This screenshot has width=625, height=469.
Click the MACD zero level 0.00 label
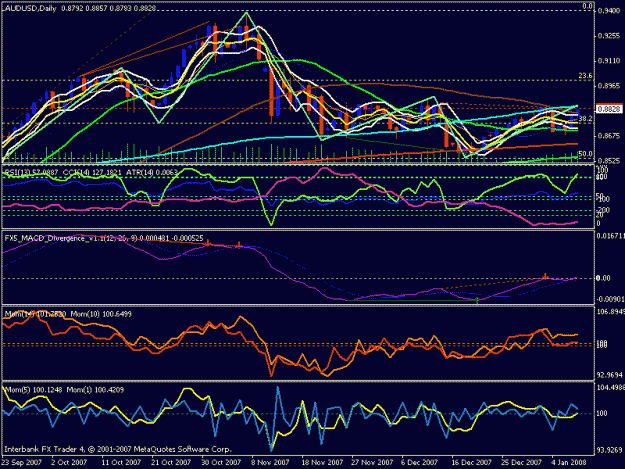[603, 278]
